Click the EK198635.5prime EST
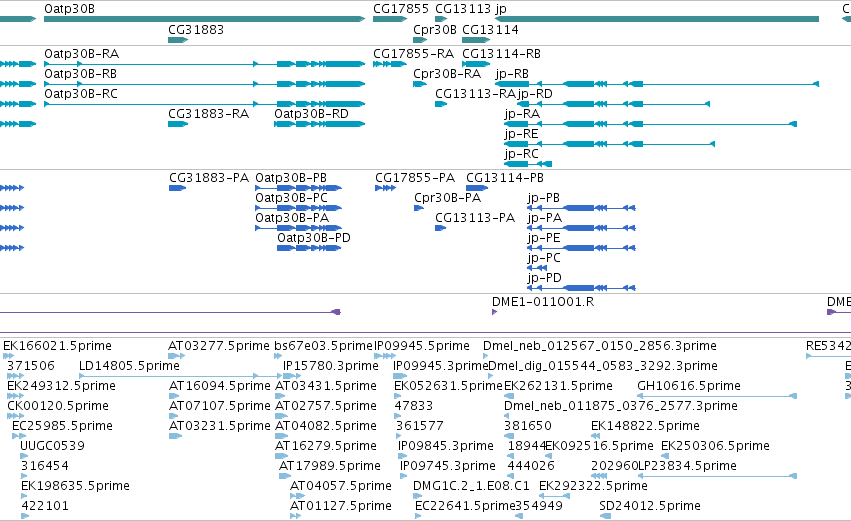The width and height of the screenshot is (851, 521). click(24, 496)
